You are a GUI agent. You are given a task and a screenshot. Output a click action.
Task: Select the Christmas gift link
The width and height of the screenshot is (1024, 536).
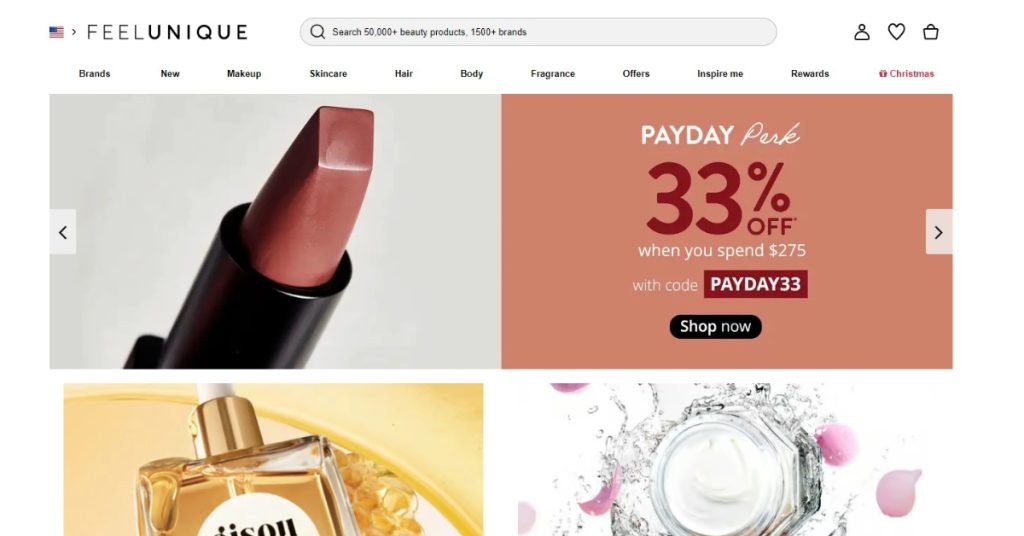pos(906,74)
